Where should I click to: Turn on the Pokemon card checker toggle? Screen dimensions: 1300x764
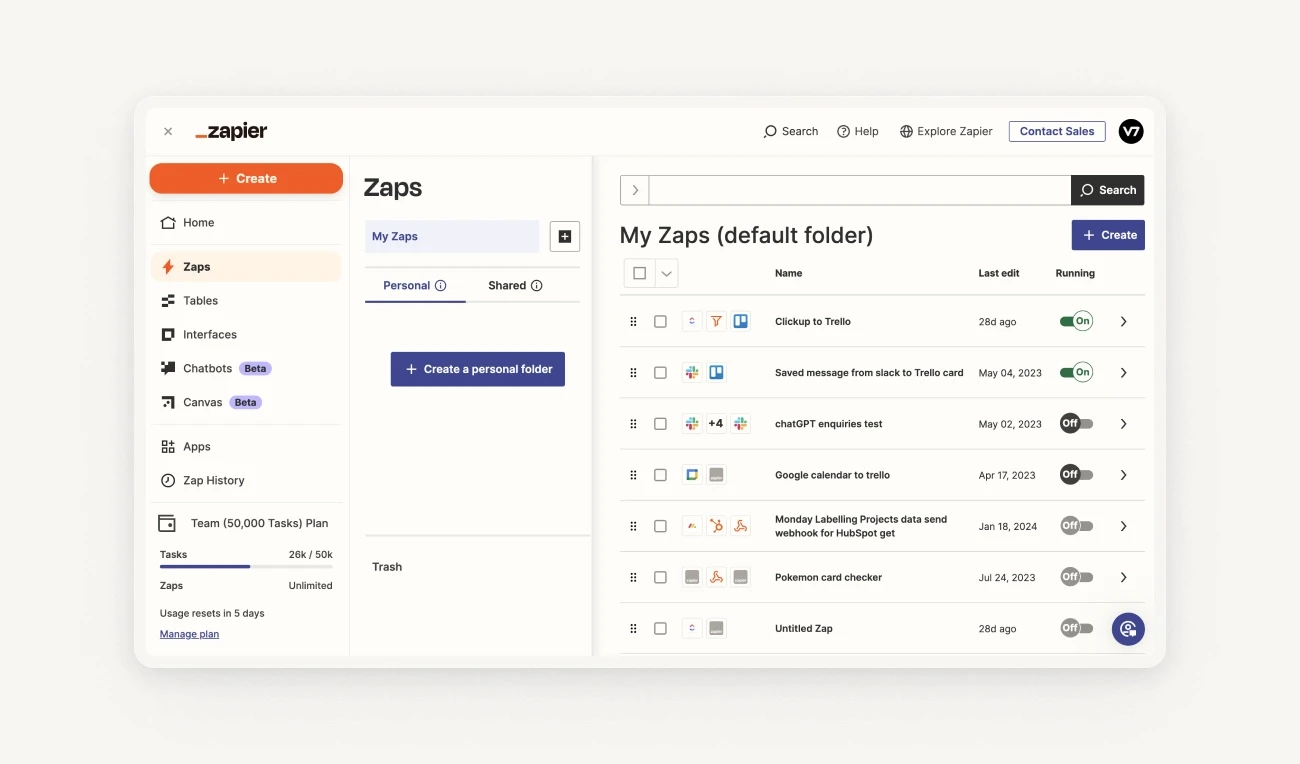pyautogui.click(x=1076, y=577)
